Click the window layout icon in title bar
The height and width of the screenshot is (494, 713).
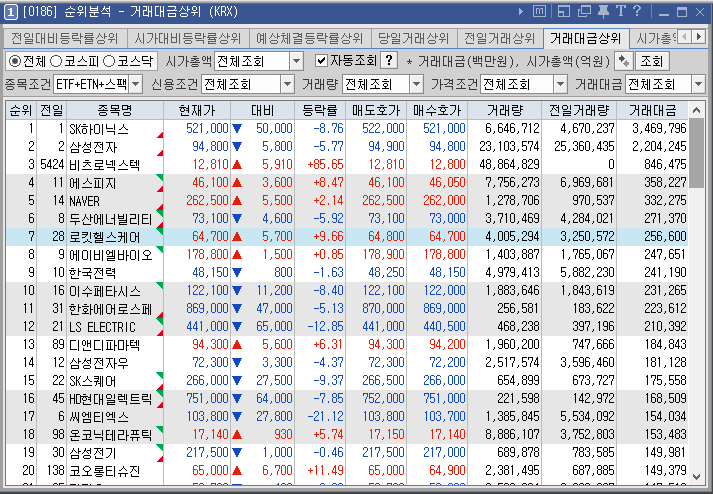[x=564, y=11]
